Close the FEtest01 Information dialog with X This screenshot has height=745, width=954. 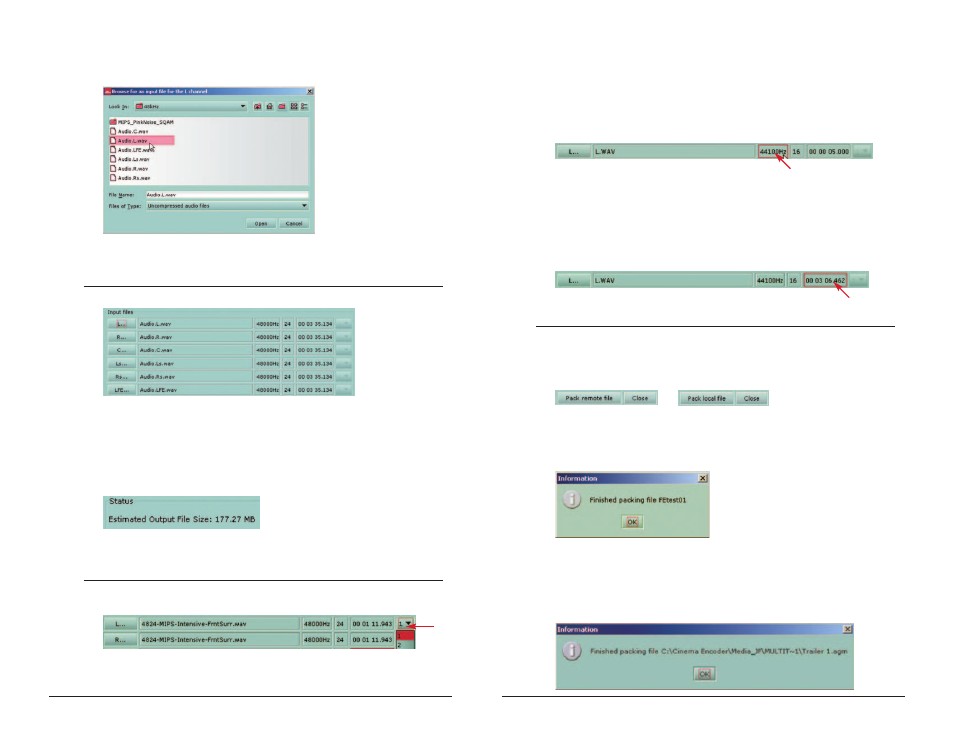tap(703, 478)
